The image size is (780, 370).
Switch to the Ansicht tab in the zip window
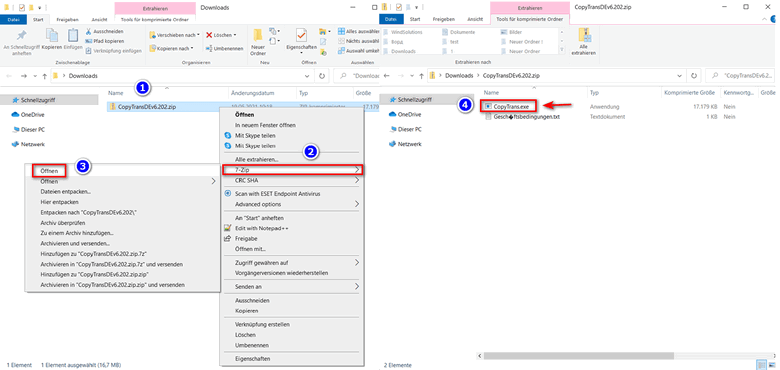[476, 19]
